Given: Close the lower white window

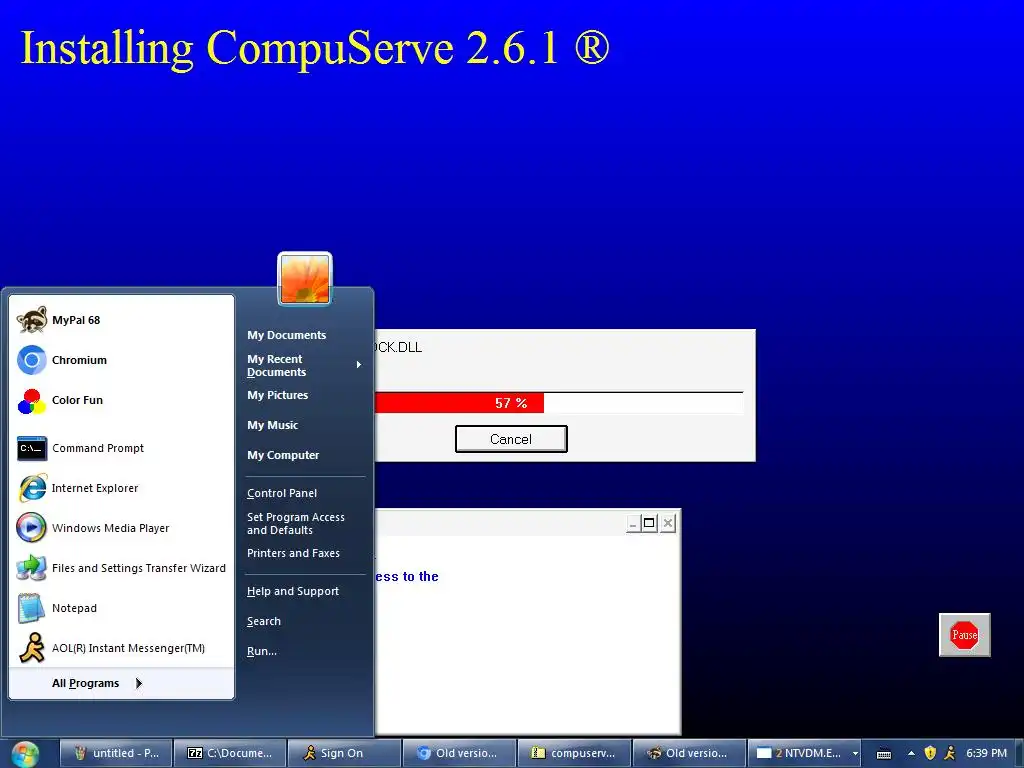Looking at the screenshot, I should pos(667,523).
